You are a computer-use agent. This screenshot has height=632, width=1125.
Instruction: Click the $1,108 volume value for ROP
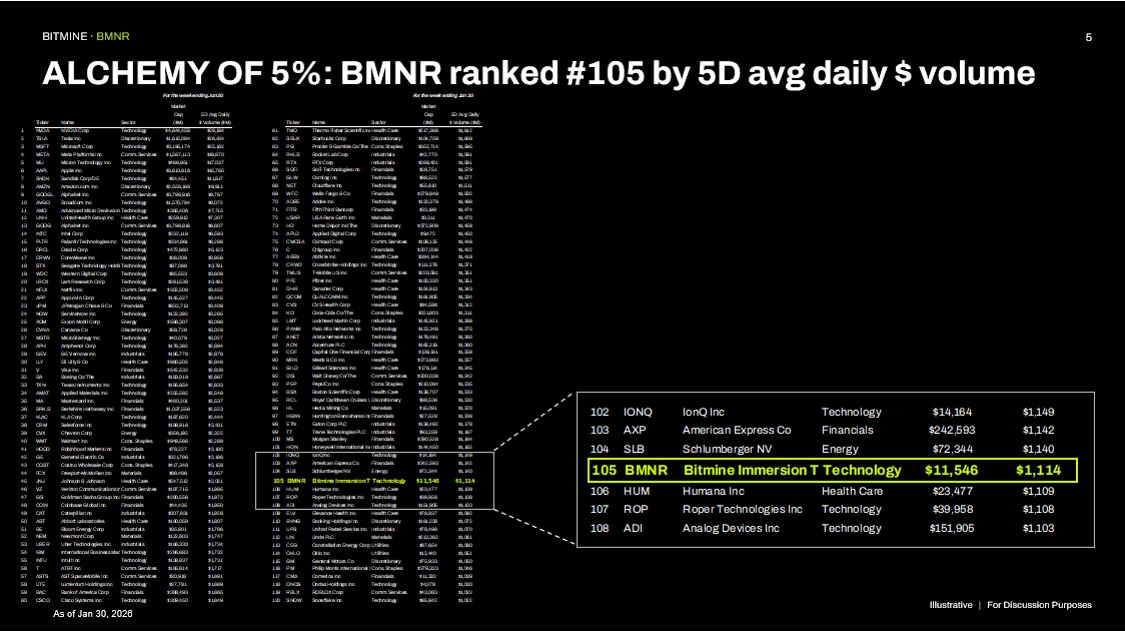tap(1038, 509)
